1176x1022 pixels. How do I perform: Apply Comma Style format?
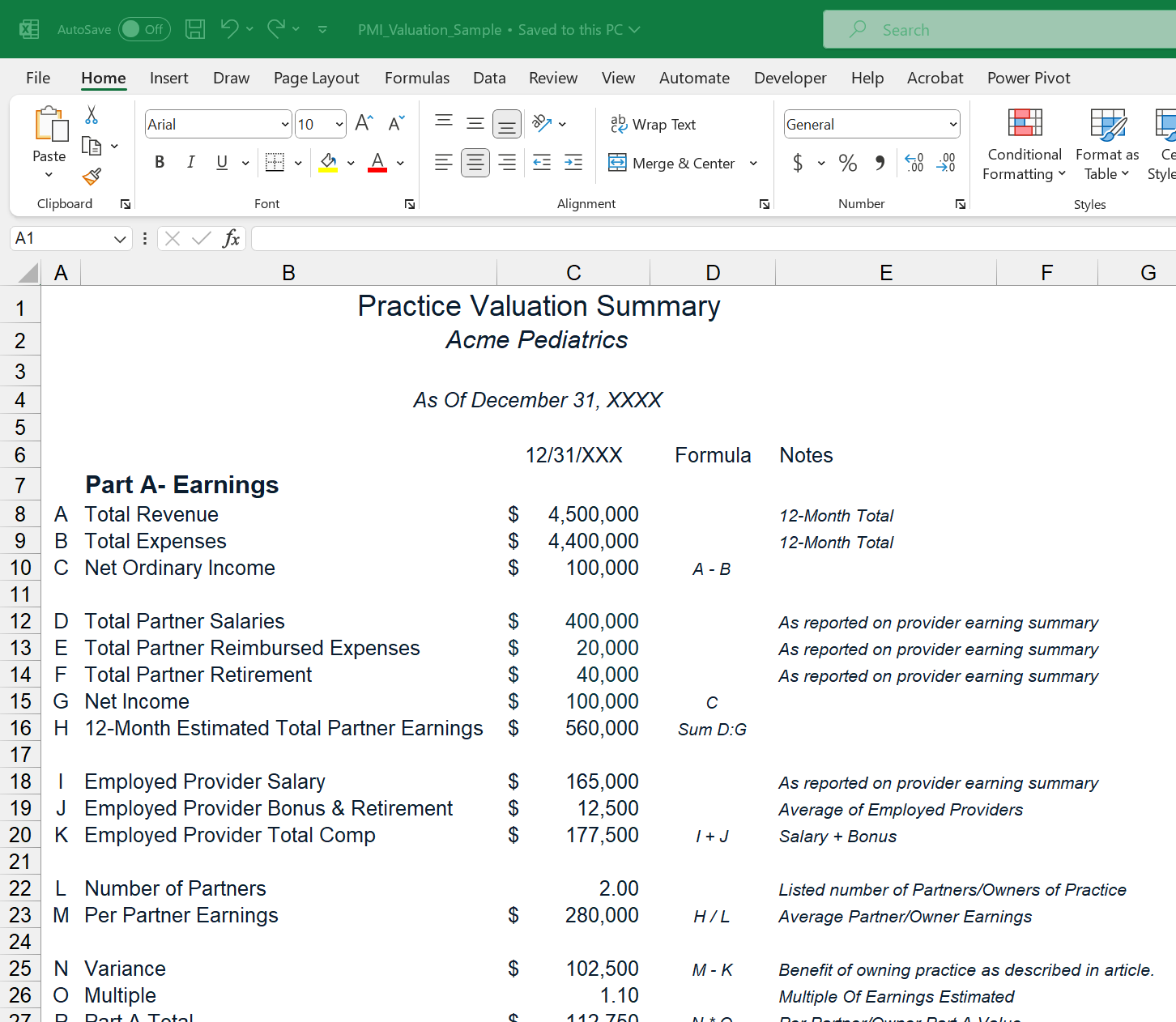[x=880, y=163]
